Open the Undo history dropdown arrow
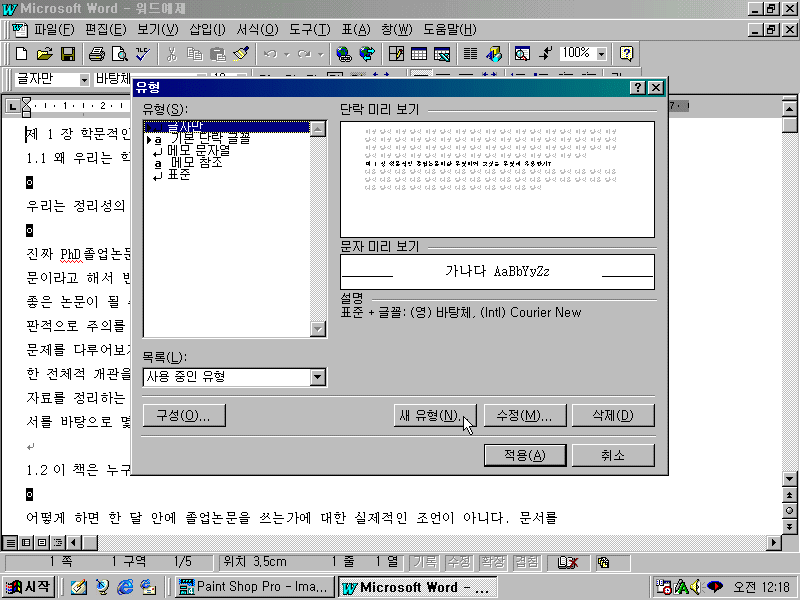 [x=287, y=54]
